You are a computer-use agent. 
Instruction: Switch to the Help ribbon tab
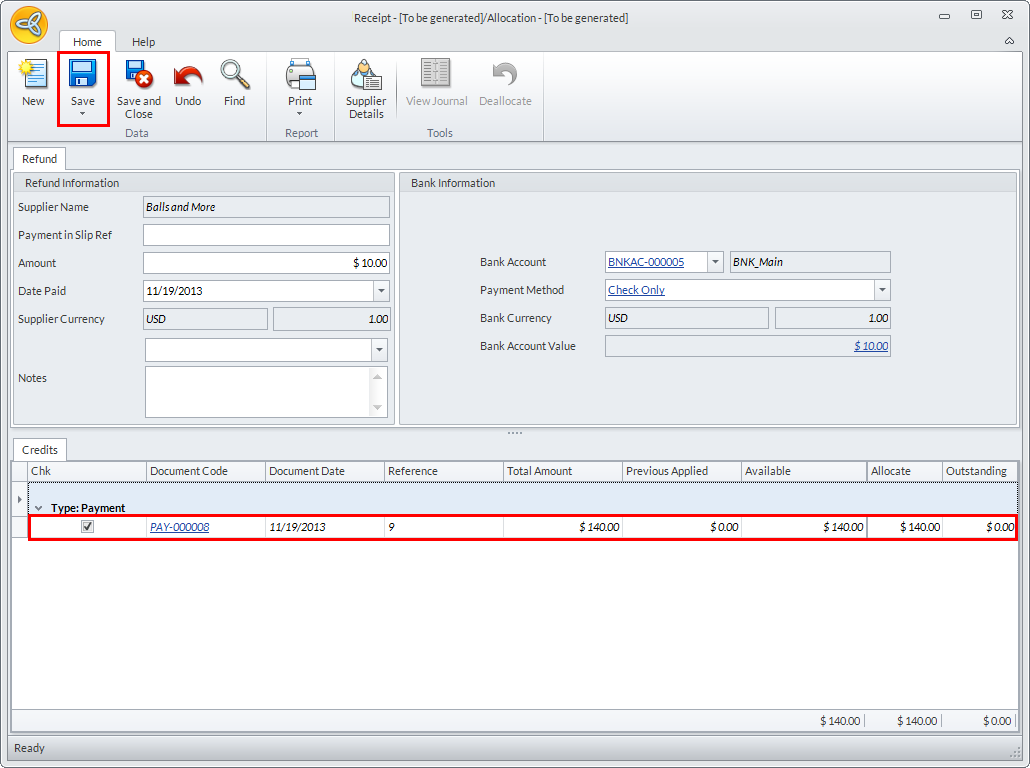[x=143, y=42]
